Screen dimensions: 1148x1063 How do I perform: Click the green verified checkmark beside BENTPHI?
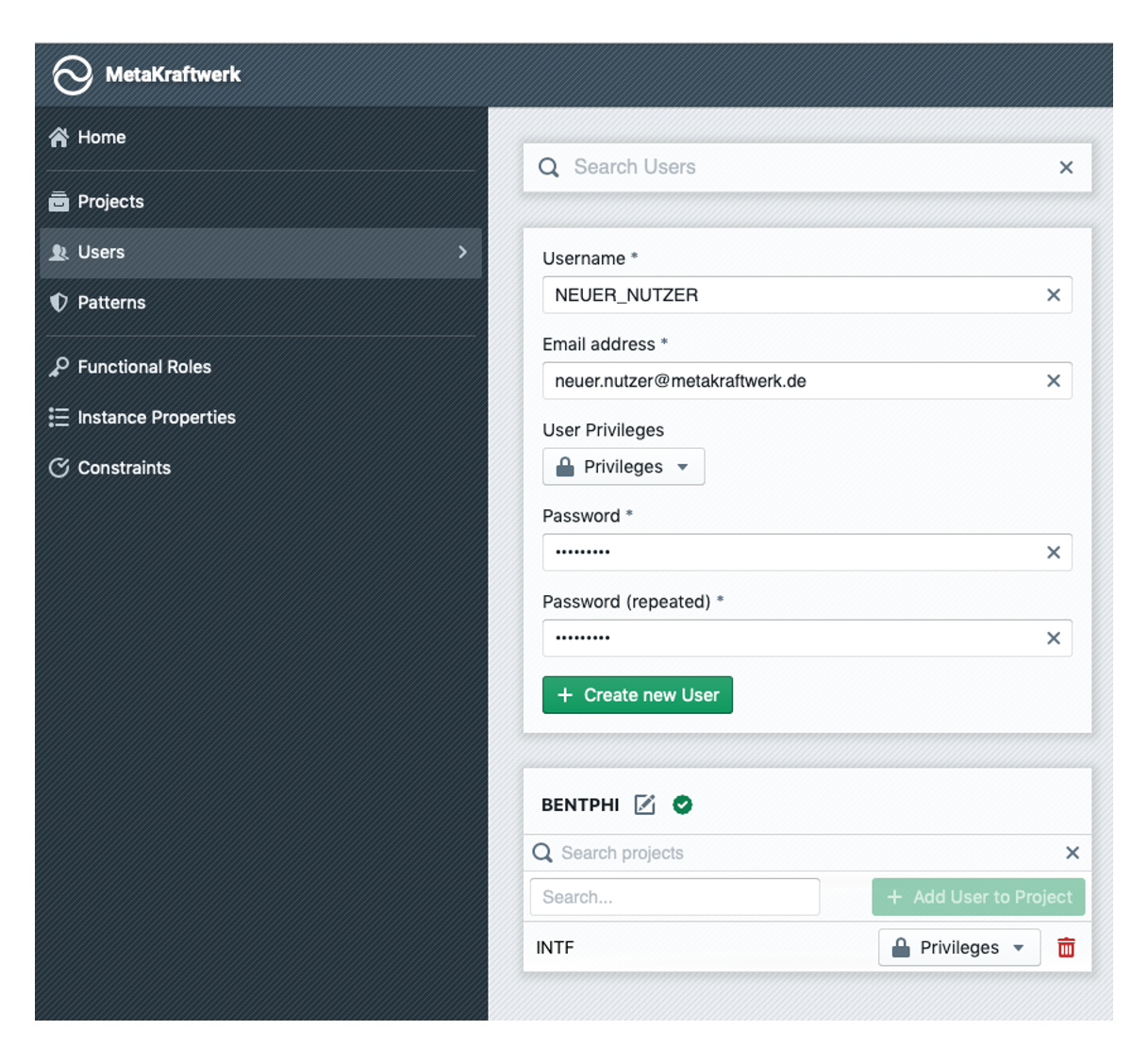682,805
